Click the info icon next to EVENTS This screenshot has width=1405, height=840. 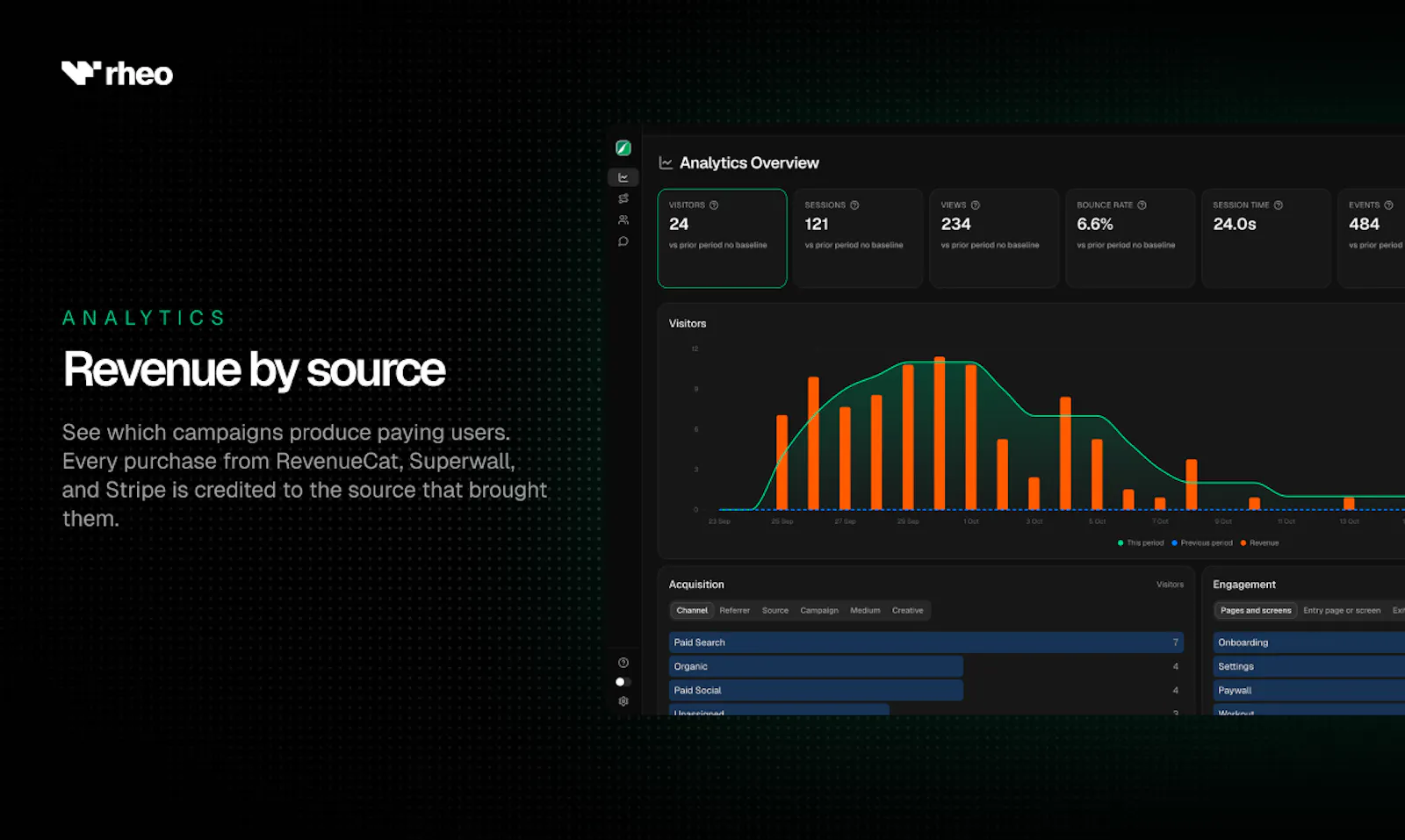[x=1388, y=205]
